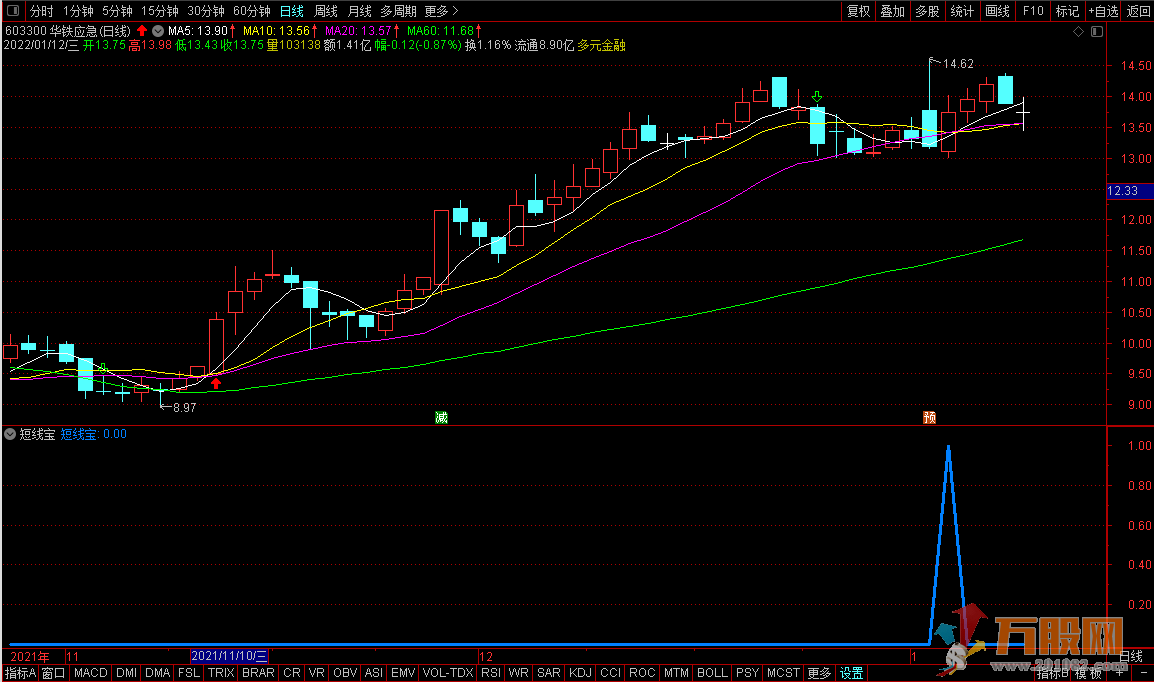The height and width of the screenshot is (682, 1154).
Task: Select the ROC indicator
Action: click(x=642, y=673)
